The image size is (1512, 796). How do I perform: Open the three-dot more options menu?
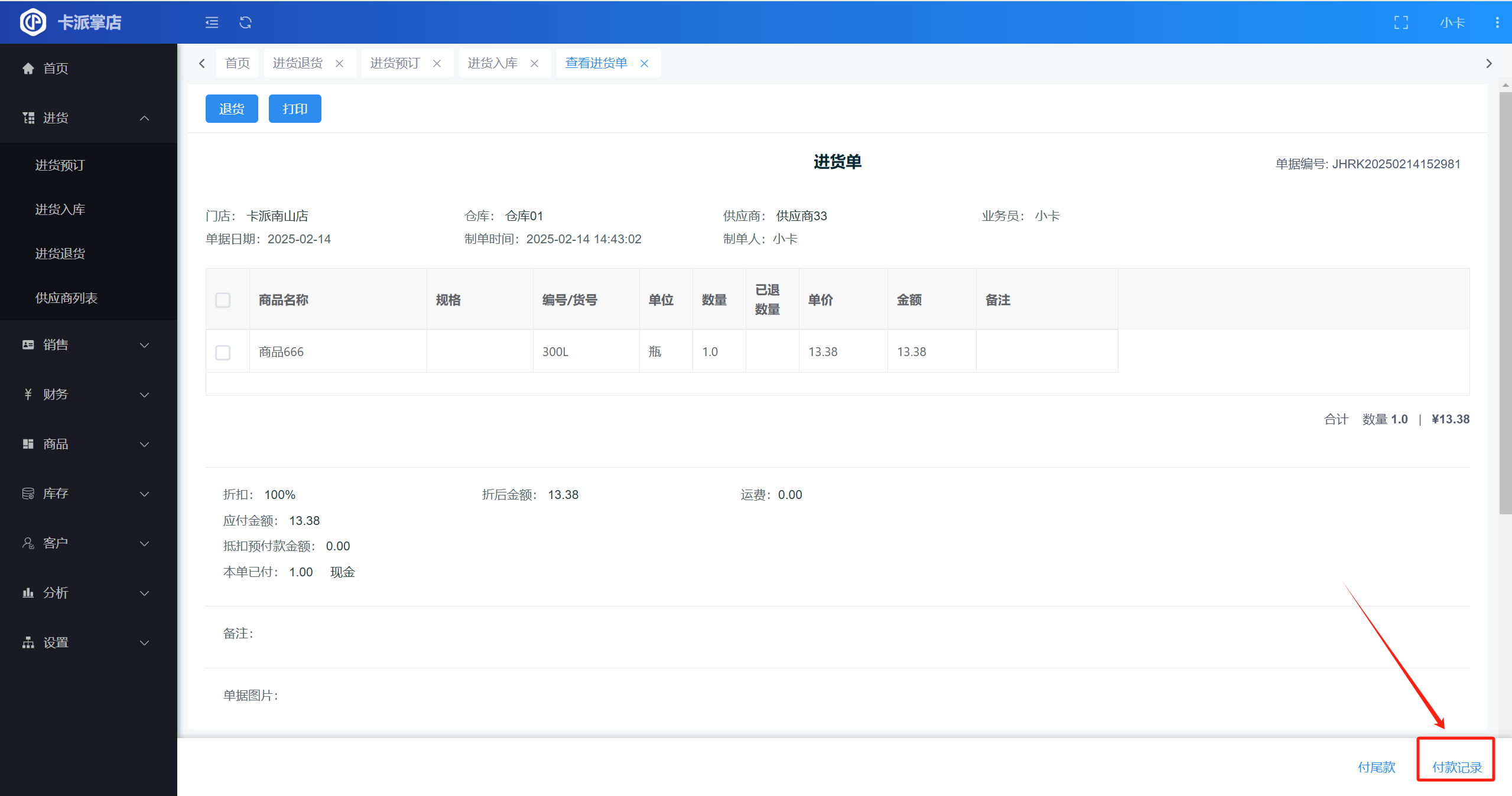[1497, 22]
